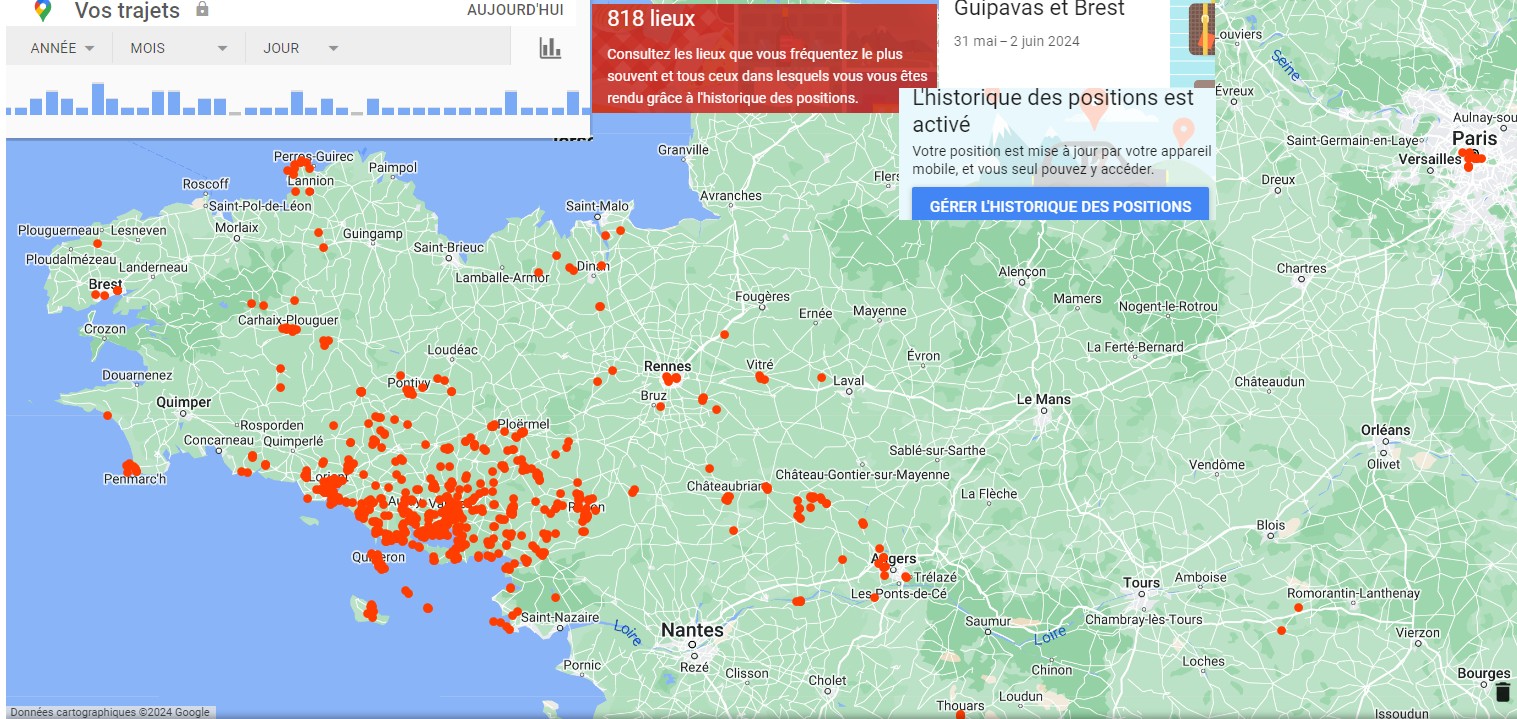Click the Tours city label
Image resolution: width=1517 pixels, height=719 pixels.
pyautogui.click(x=1141, y=582)
